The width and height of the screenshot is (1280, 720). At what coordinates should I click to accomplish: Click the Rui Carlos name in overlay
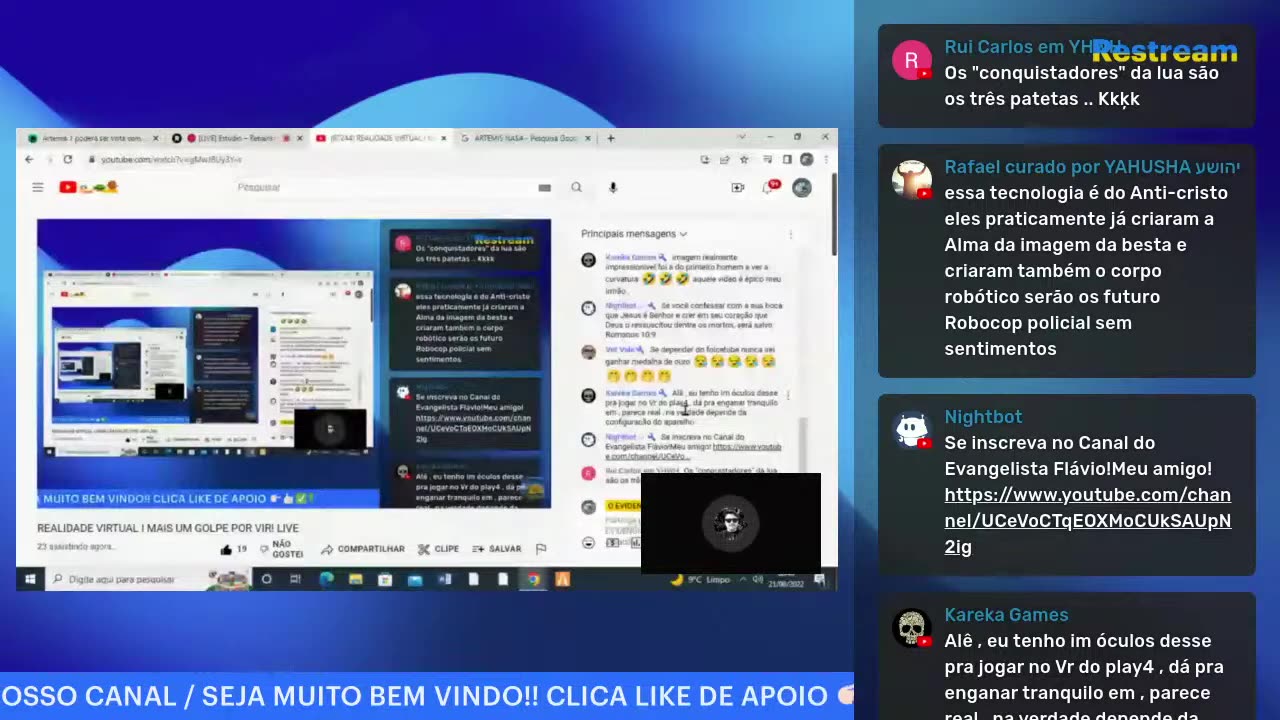tap(1032, 47)
